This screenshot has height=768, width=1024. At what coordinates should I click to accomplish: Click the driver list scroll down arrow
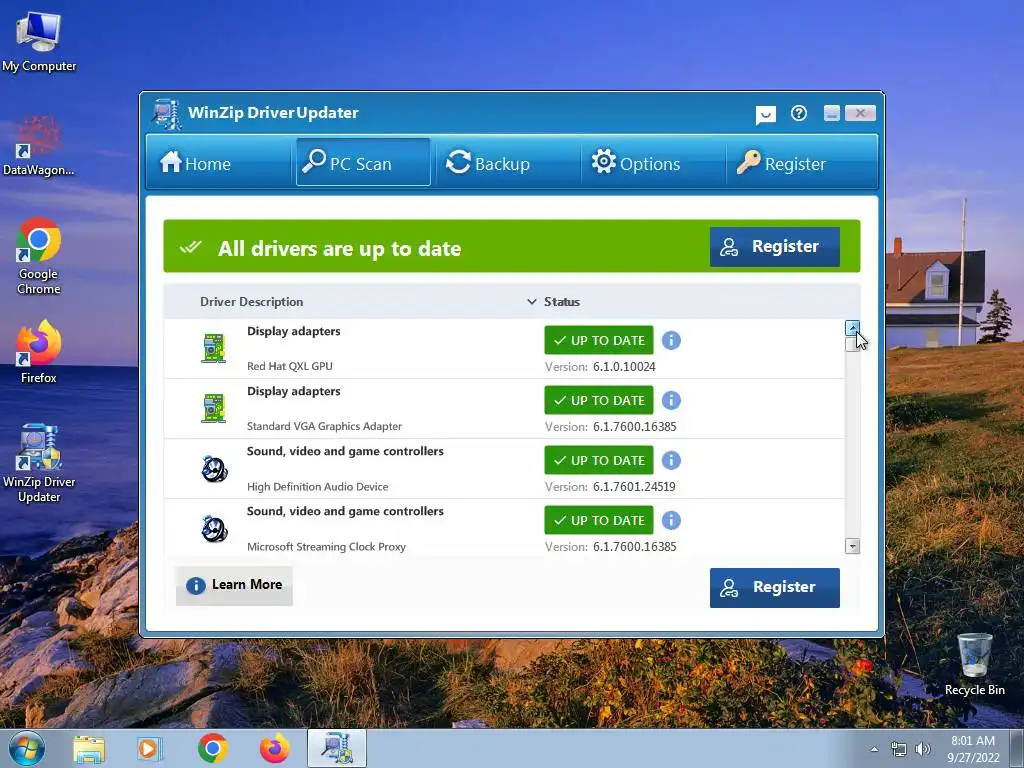tap(852, 546)
